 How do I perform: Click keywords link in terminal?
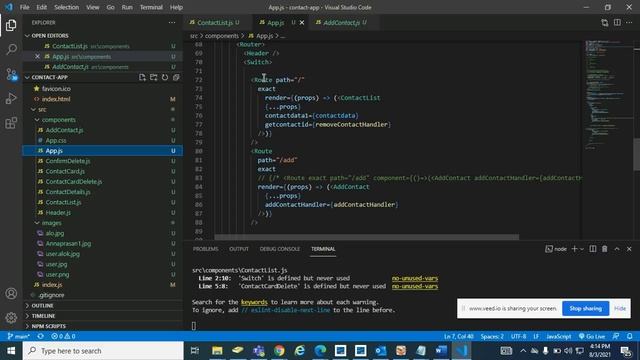coord(254,302)
